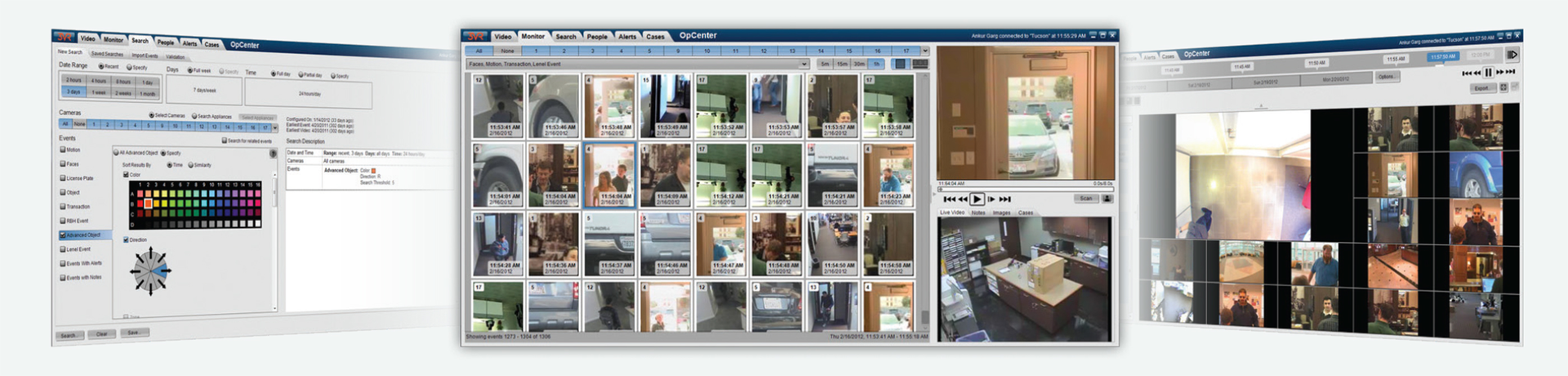The width and height of the screenshot is (1568, 376).
Task: Step forward in the center window player
Action: coord(991,199)
